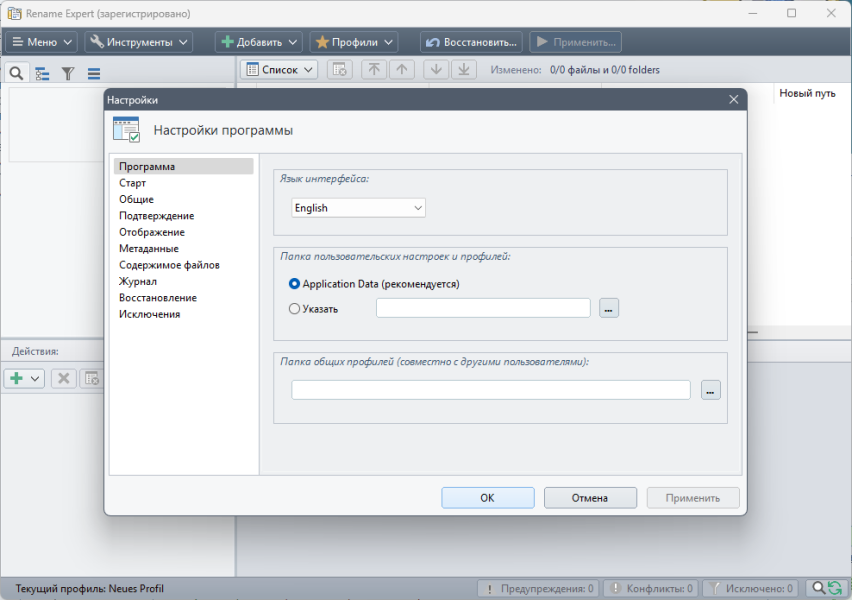Select Метаданные in settings list

click(x=149, y=248)
